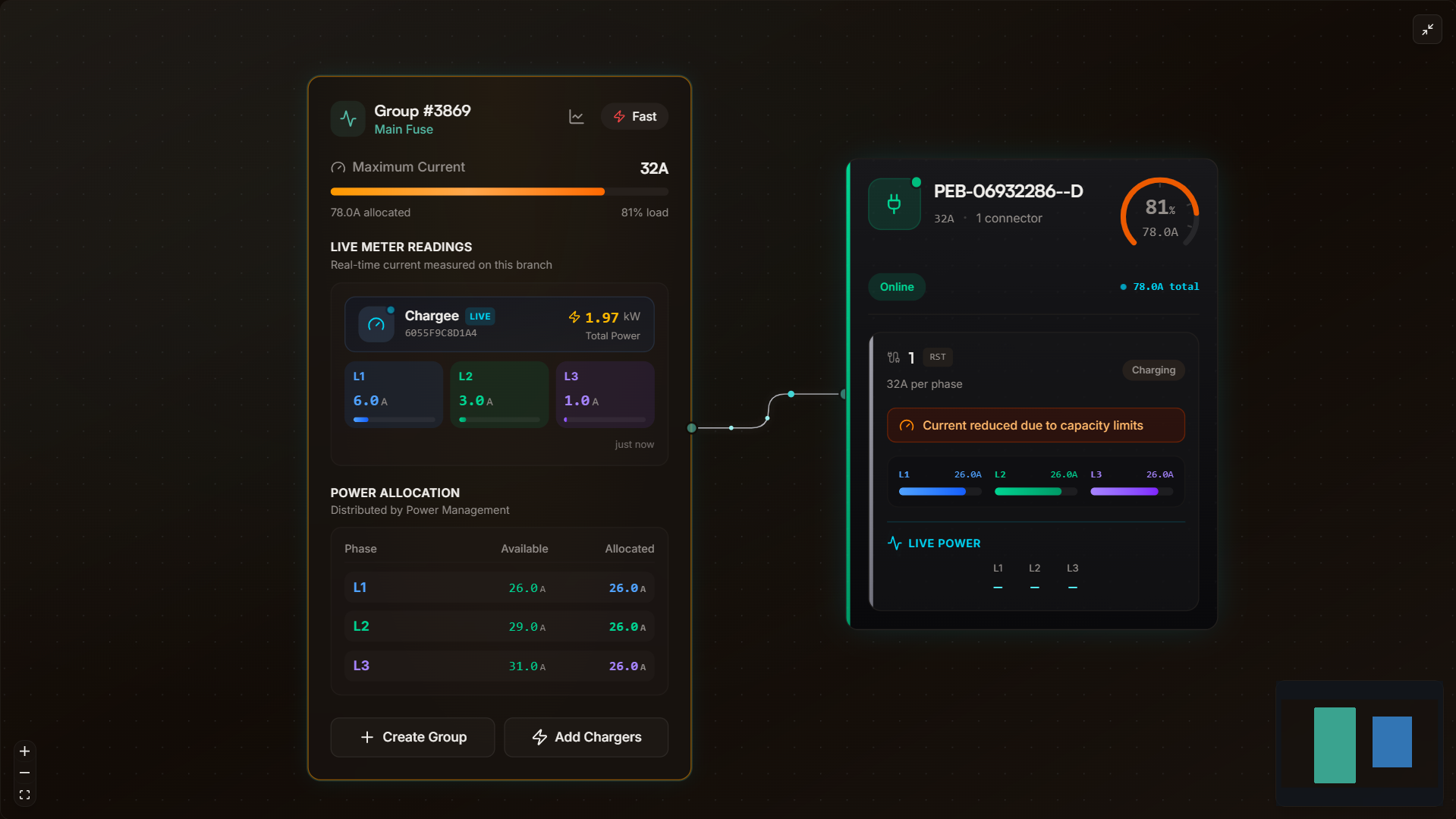Toggle the Charging status on connector 1
This screenshot has width=1456, height=819.
(x=1153, y=370)
